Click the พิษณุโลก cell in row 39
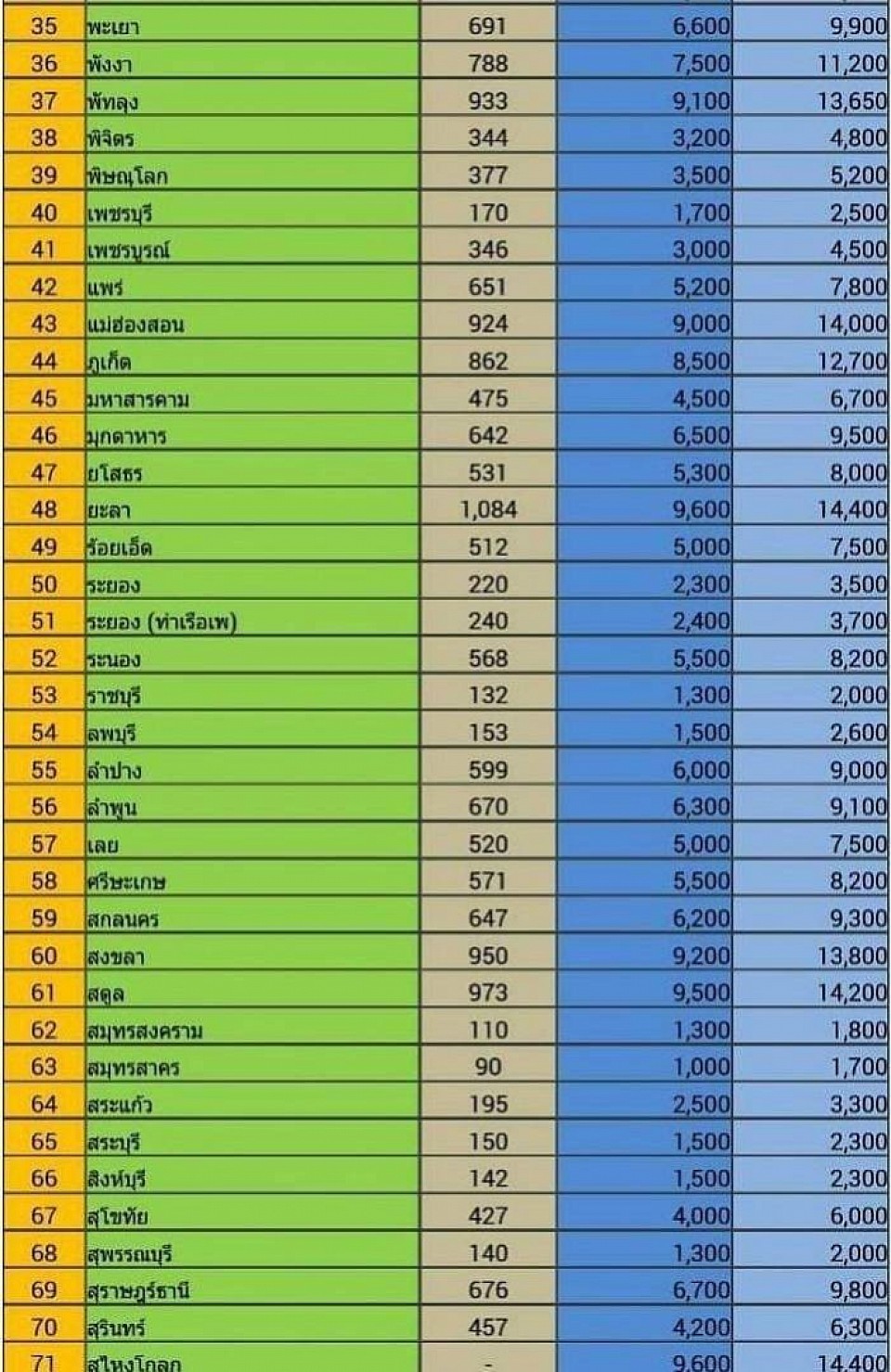This screenshot has width=891, height=1372. tap(252, 174)
